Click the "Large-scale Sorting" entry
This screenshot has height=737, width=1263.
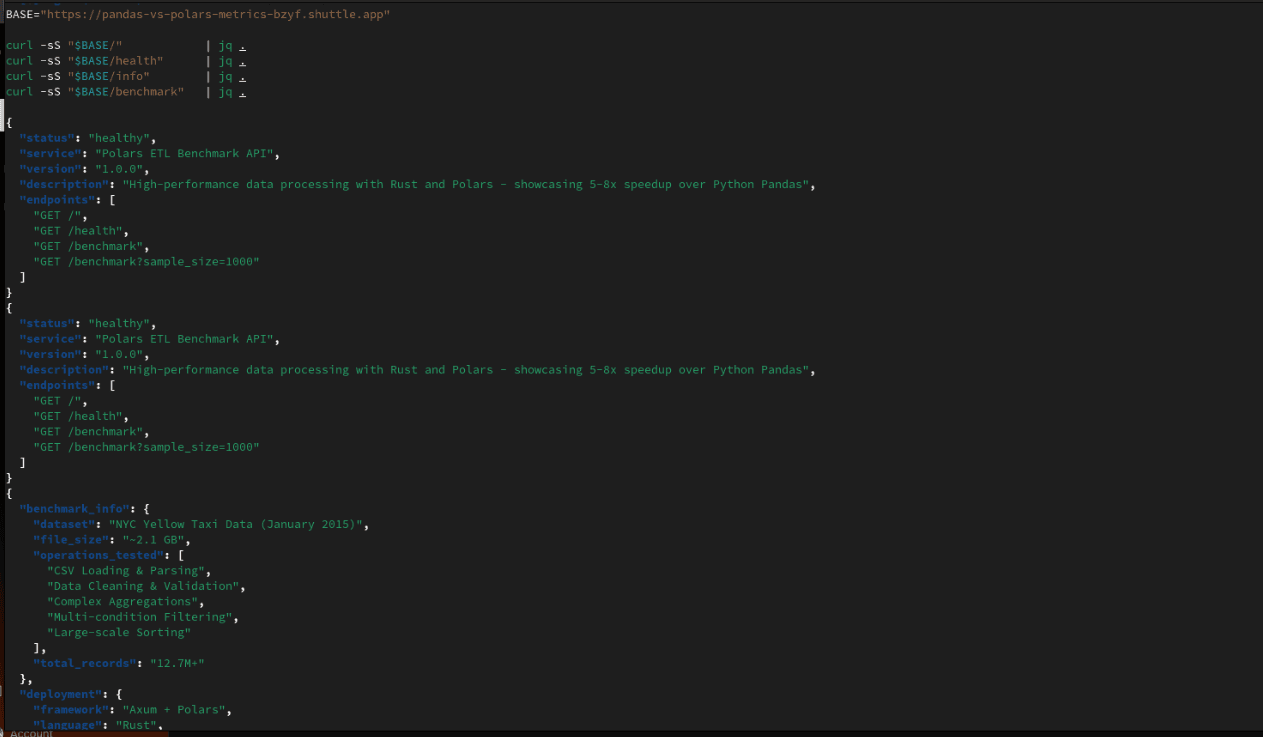pos(119,632)
